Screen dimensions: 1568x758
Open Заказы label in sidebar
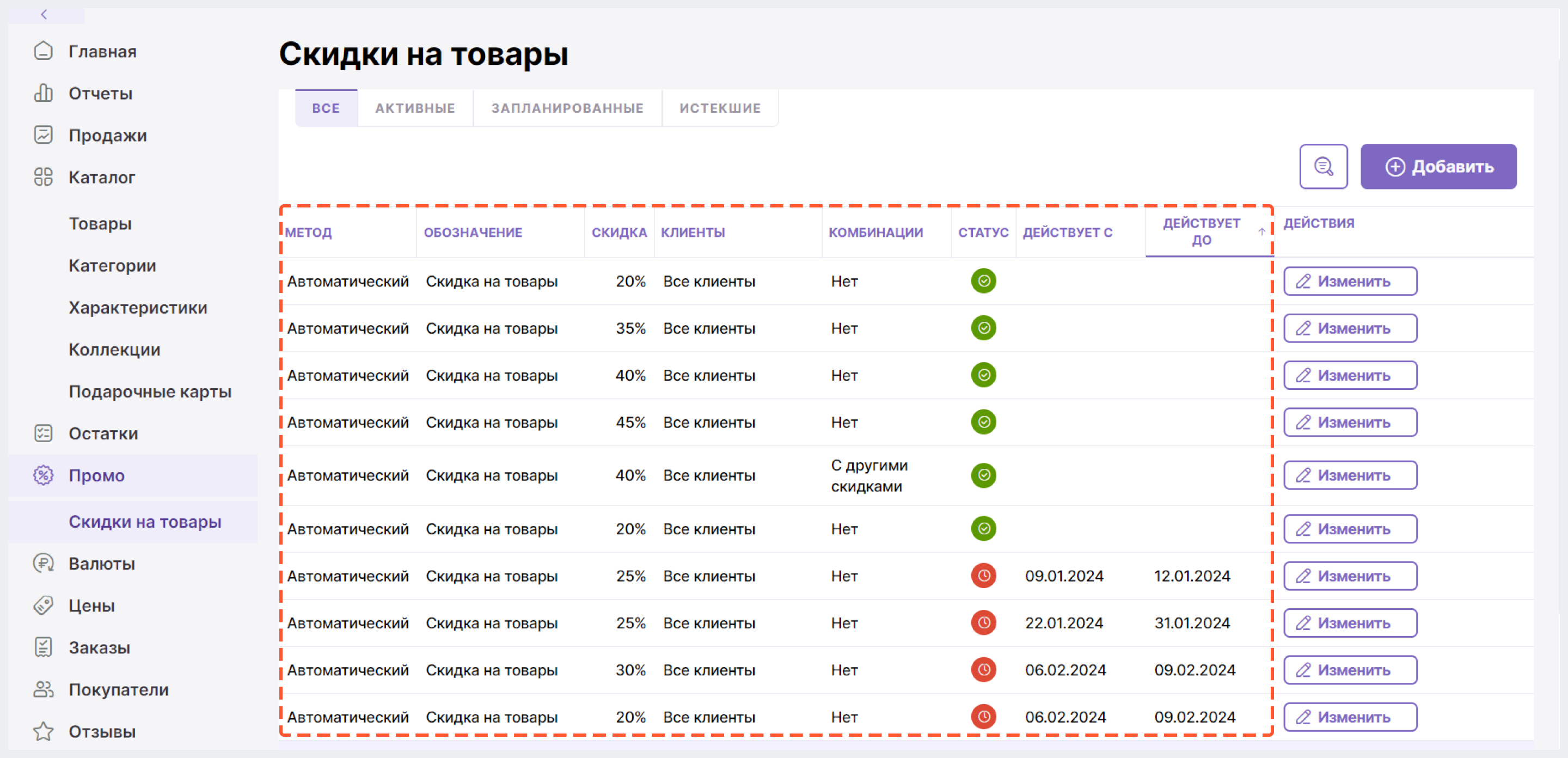tap(99, 648)
